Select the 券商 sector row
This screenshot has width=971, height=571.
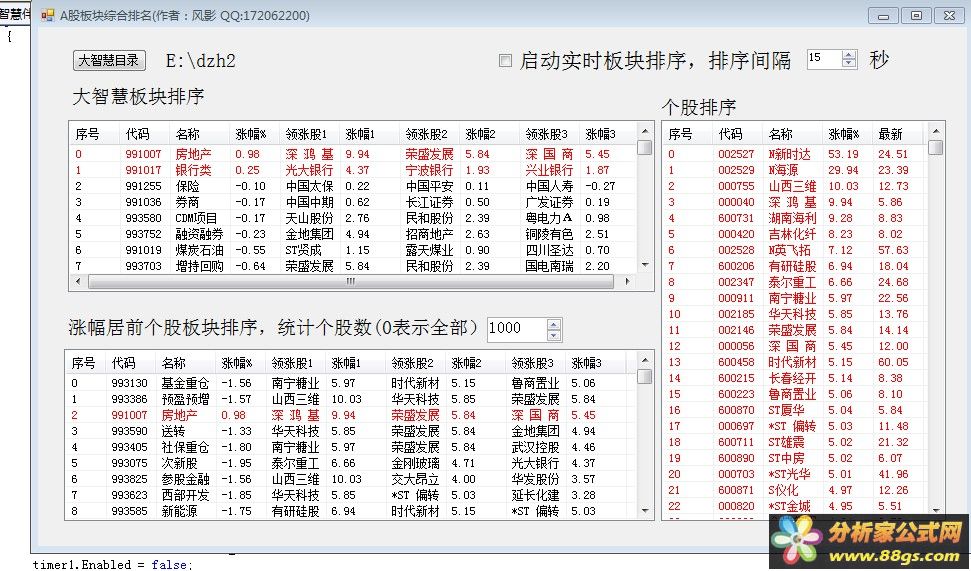(x=353, y=202)
